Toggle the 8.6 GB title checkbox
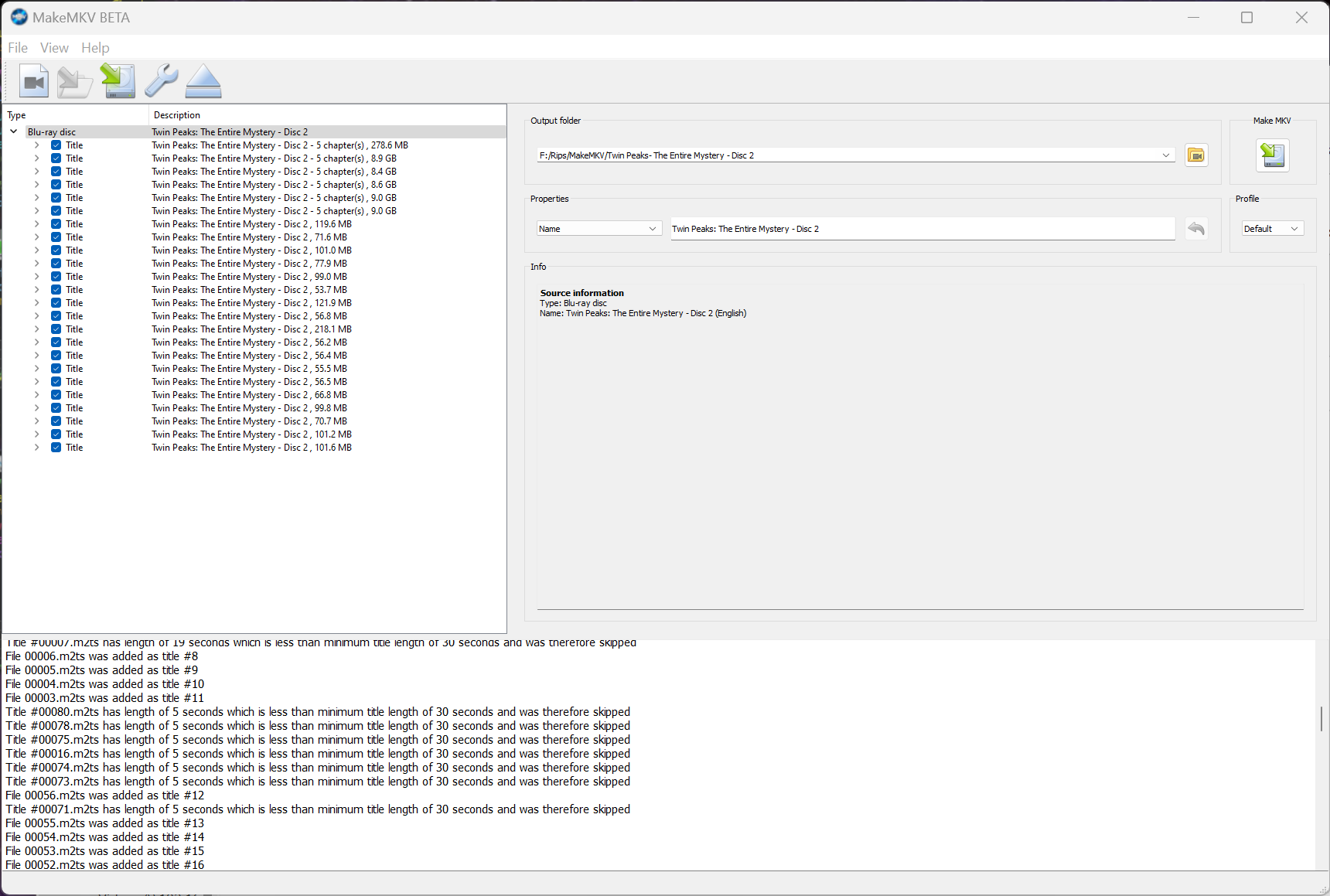This screenshot has width=1330, height=896. pos(56,185)
